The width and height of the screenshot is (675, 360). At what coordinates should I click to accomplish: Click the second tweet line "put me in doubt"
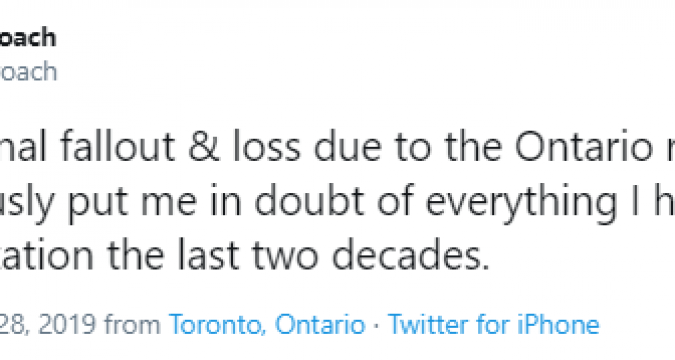pos(338,201)
